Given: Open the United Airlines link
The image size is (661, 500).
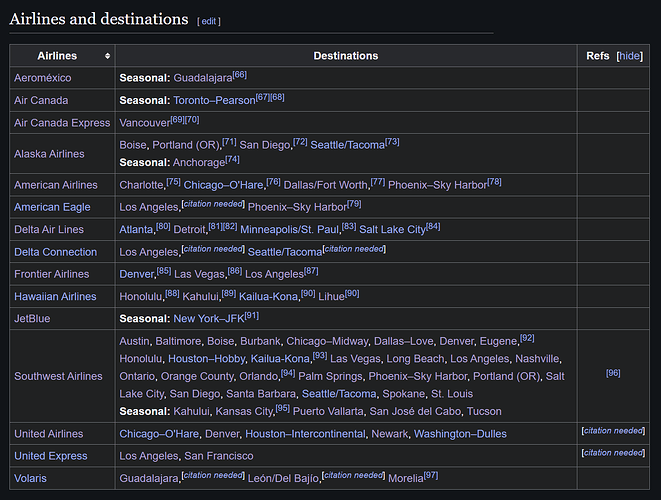Looking at the screenshot, I should 49,434.
